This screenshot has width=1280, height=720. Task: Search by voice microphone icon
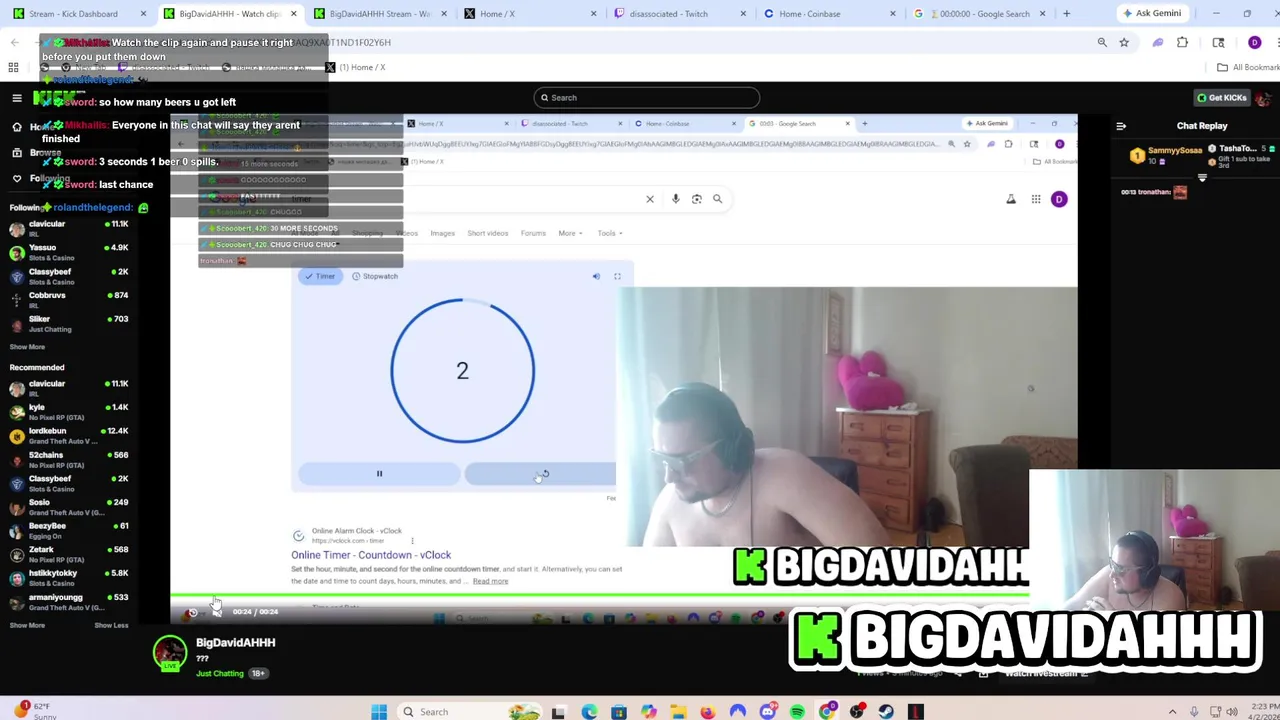click(x=676, y=199)
